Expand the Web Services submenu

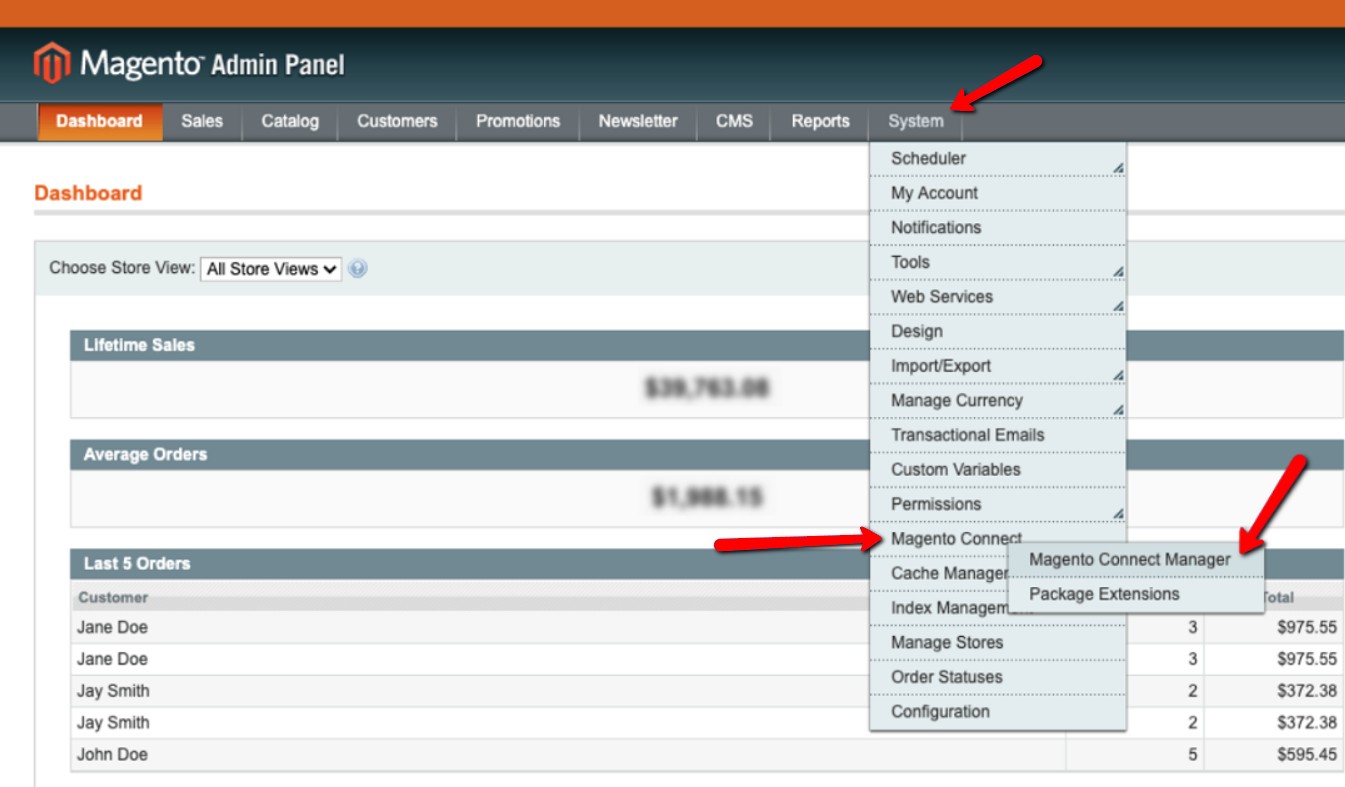pos(998,297)
